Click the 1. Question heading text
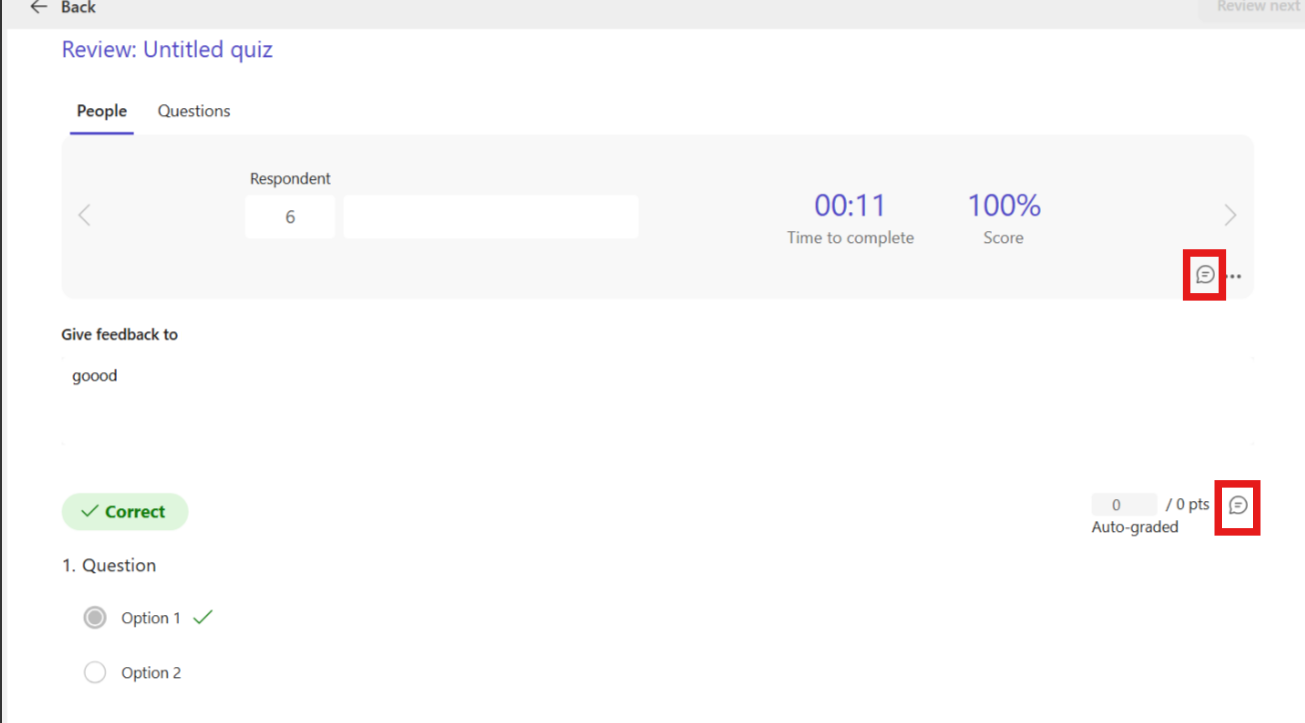Screen dimensions: 1305x723 (109, 566)
